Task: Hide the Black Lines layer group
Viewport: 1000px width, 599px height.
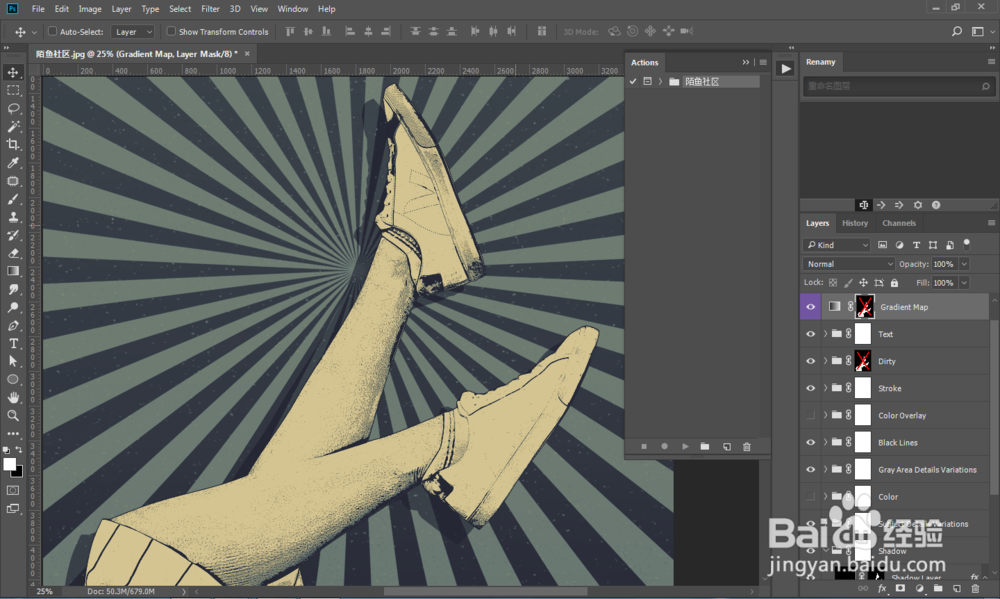Action: (x=811, y=443)
